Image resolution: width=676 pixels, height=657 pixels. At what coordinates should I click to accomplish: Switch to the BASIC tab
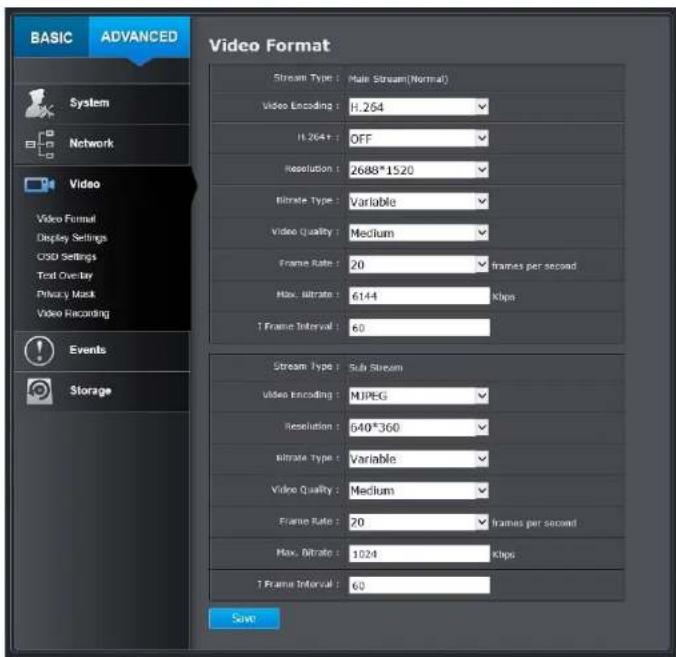51,38
